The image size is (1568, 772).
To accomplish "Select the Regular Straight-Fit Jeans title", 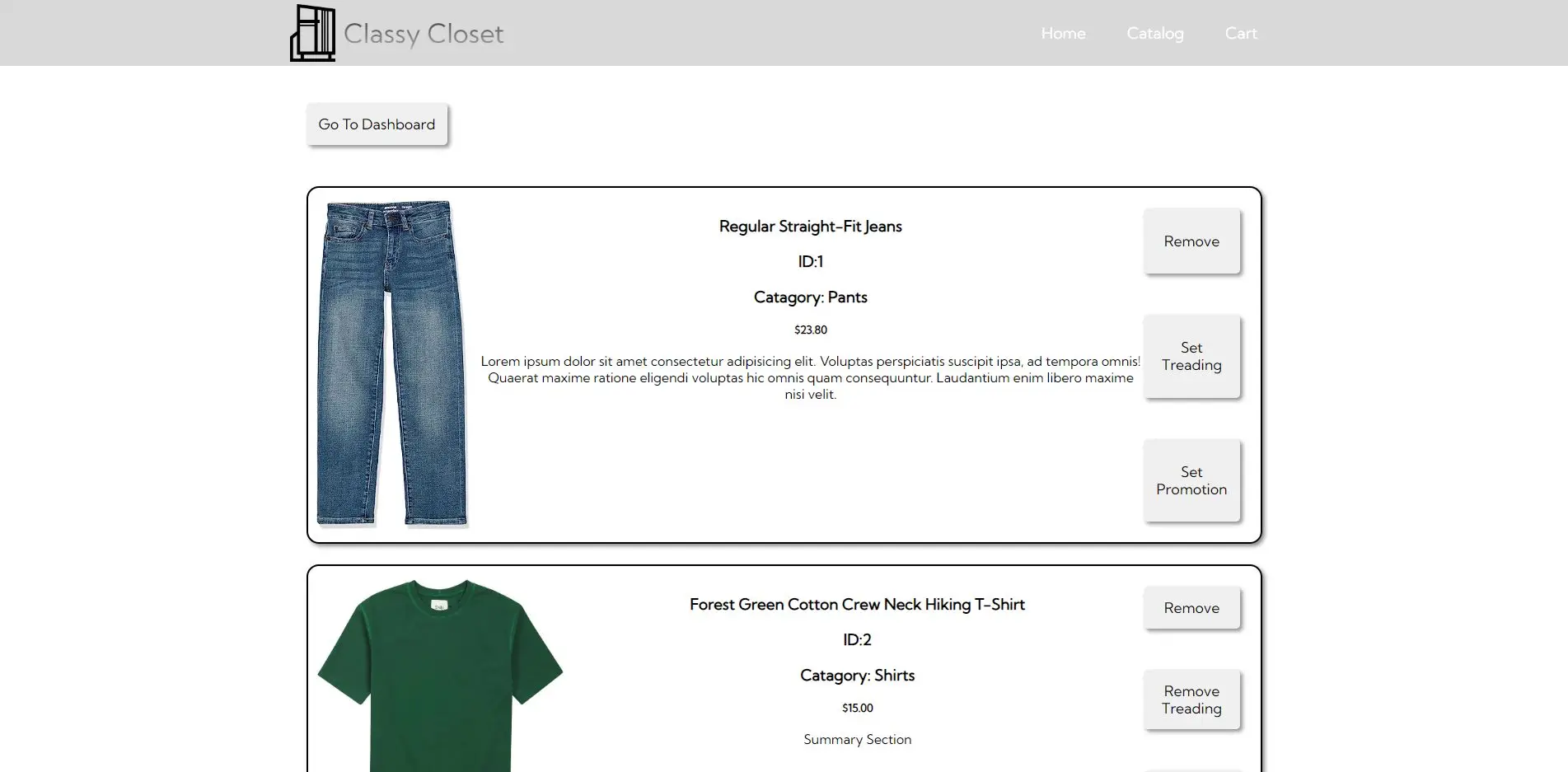I will click(x=811, y=227).
